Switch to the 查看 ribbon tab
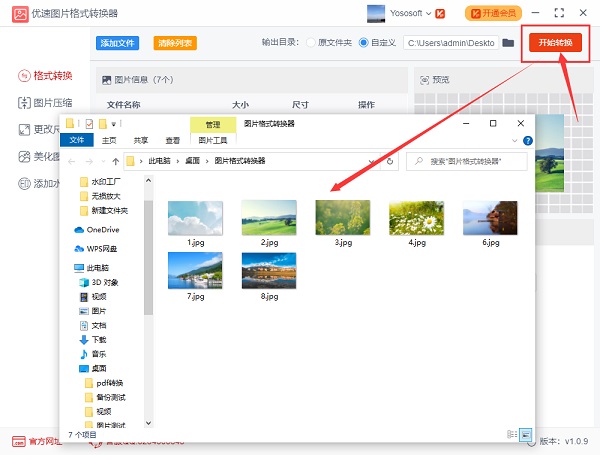Image resolution: width=600 pixels, height=455 pixels. 173,141
